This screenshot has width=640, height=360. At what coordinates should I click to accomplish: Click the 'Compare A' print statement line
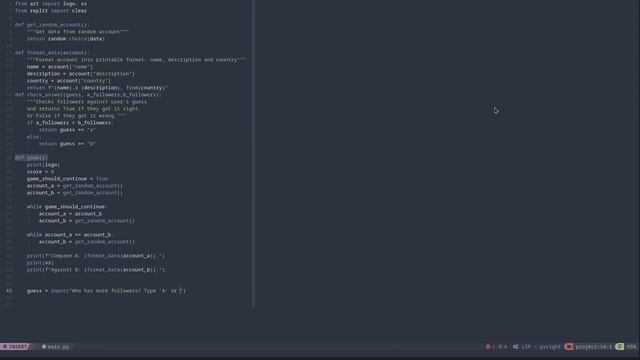coord(96,256)
